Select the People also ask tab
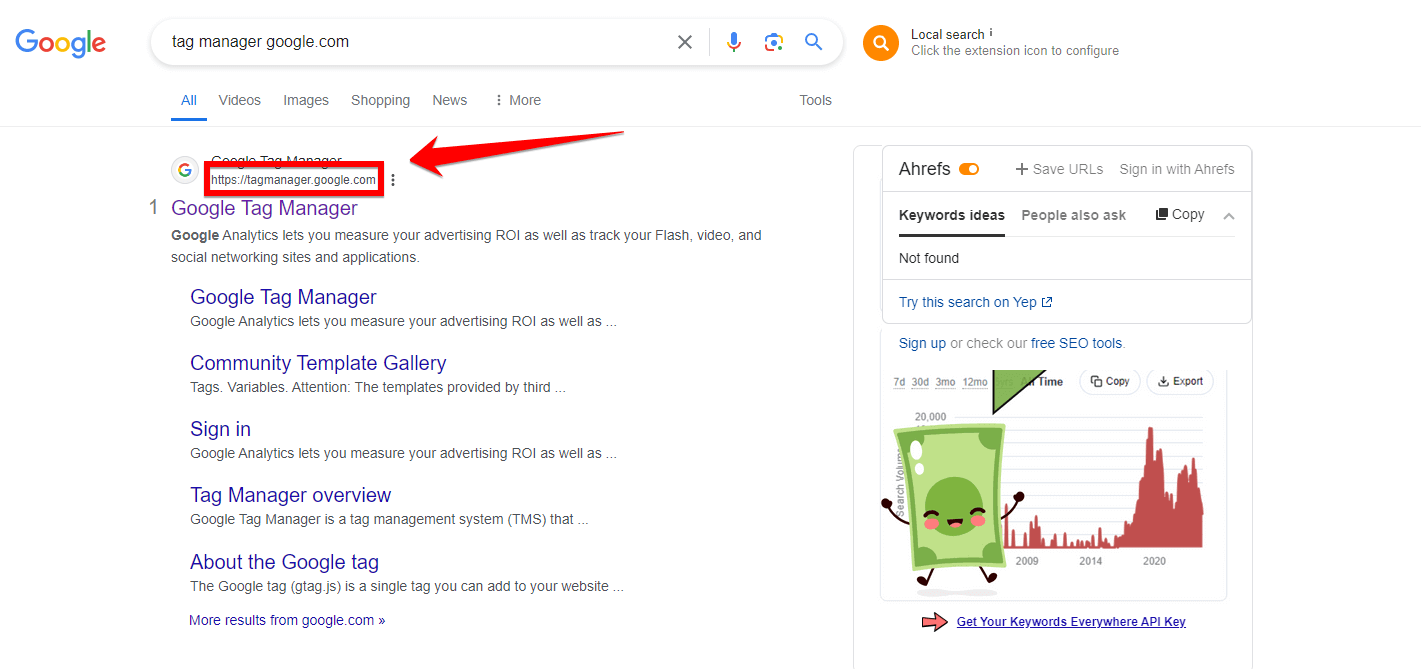This screenshot has width=1421, height=669. (1073, 215)
